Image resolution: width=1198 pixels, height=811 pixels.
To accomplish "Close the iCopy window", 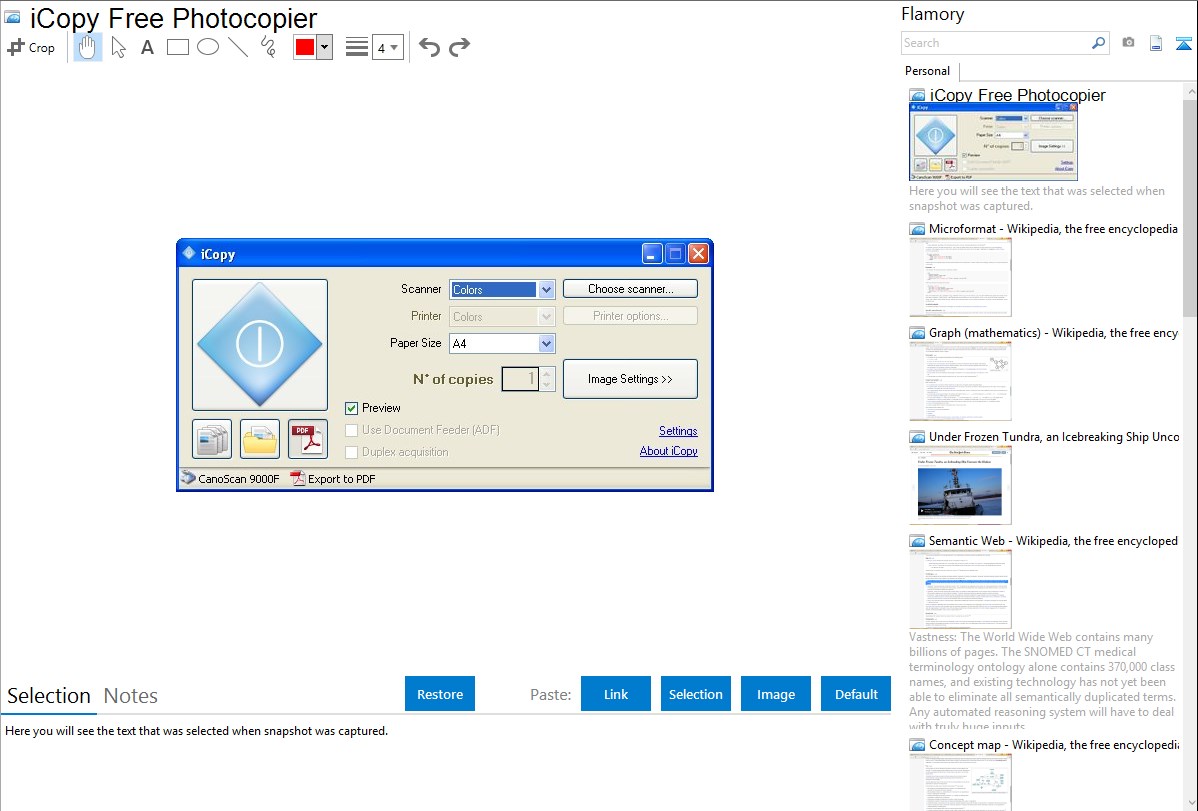I will [x=698, y=254].
